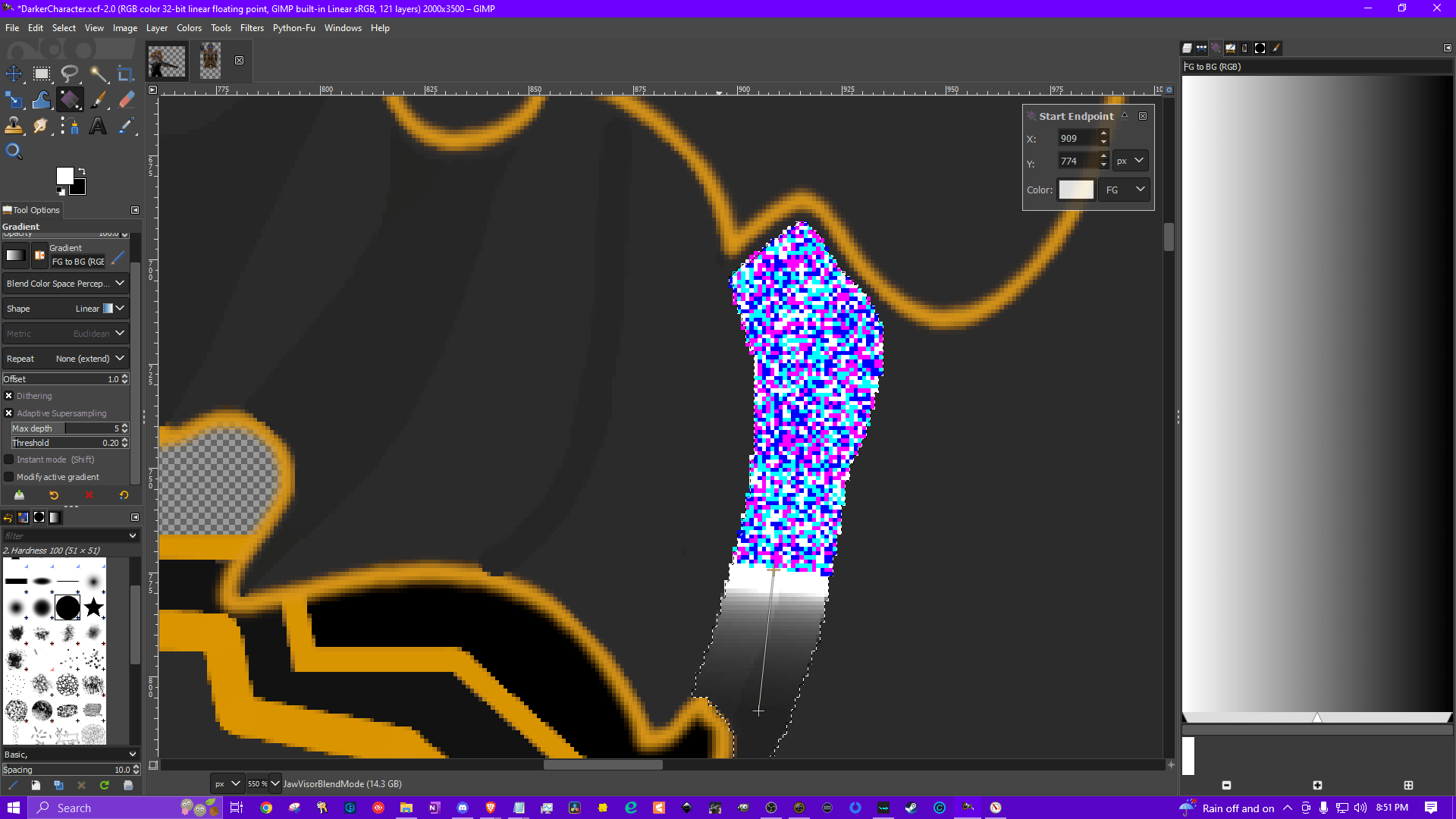
Task: Select the Free Select lasso tool
Action: click(x=70, y=74)
